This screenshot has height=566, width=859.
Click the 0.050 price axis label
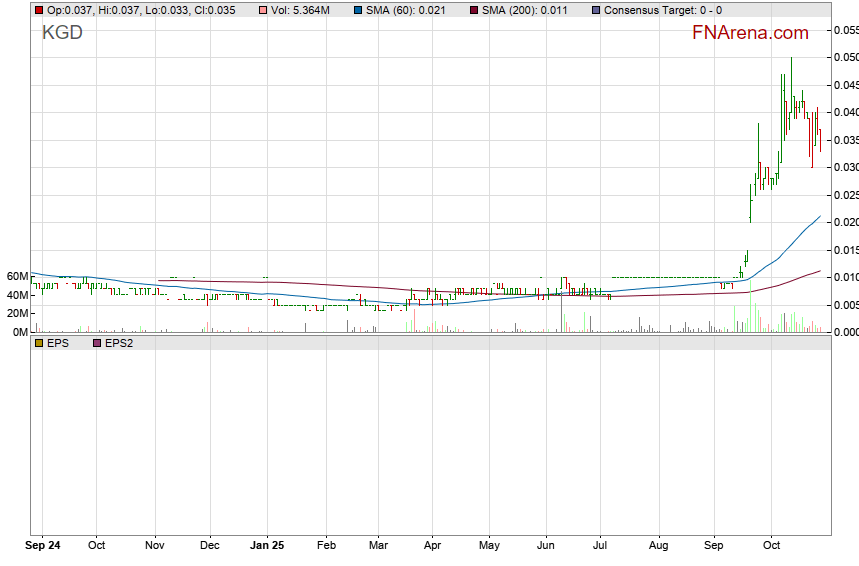[x=845, y=58]
